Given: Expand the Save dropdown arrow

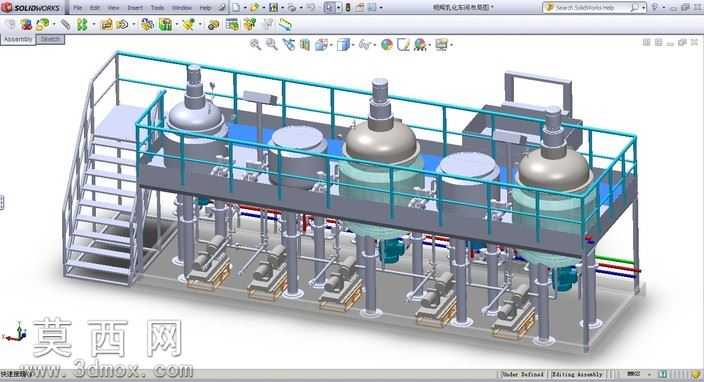Looking at the screenshot, I should tap(282, 8).
